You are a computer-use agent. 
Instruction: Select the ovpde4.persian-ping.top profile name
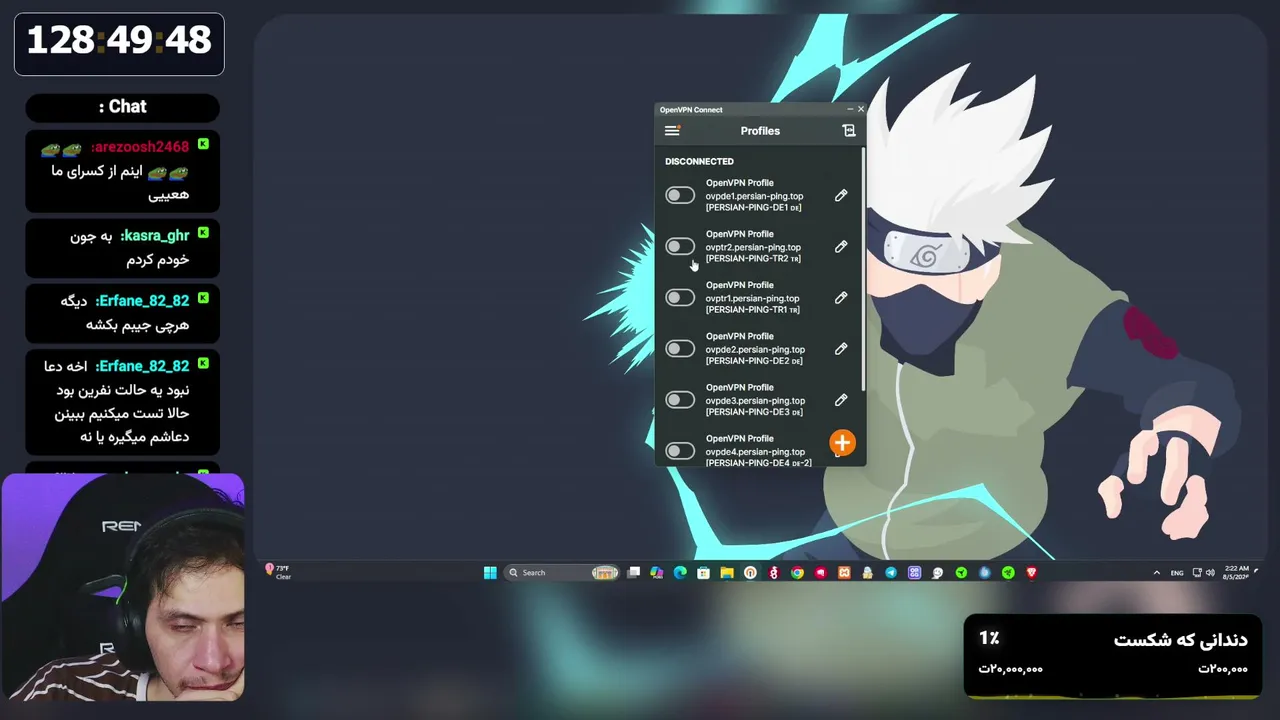pyautogui.click(x=755, y=452)
